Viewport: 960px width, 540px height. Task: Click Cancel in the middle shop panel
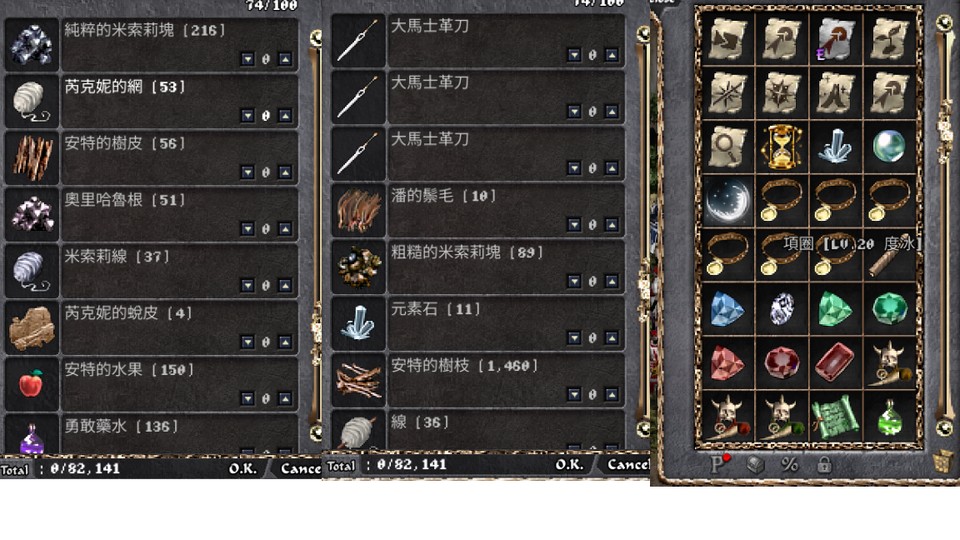pyautogui.click(x=628, y=465)
